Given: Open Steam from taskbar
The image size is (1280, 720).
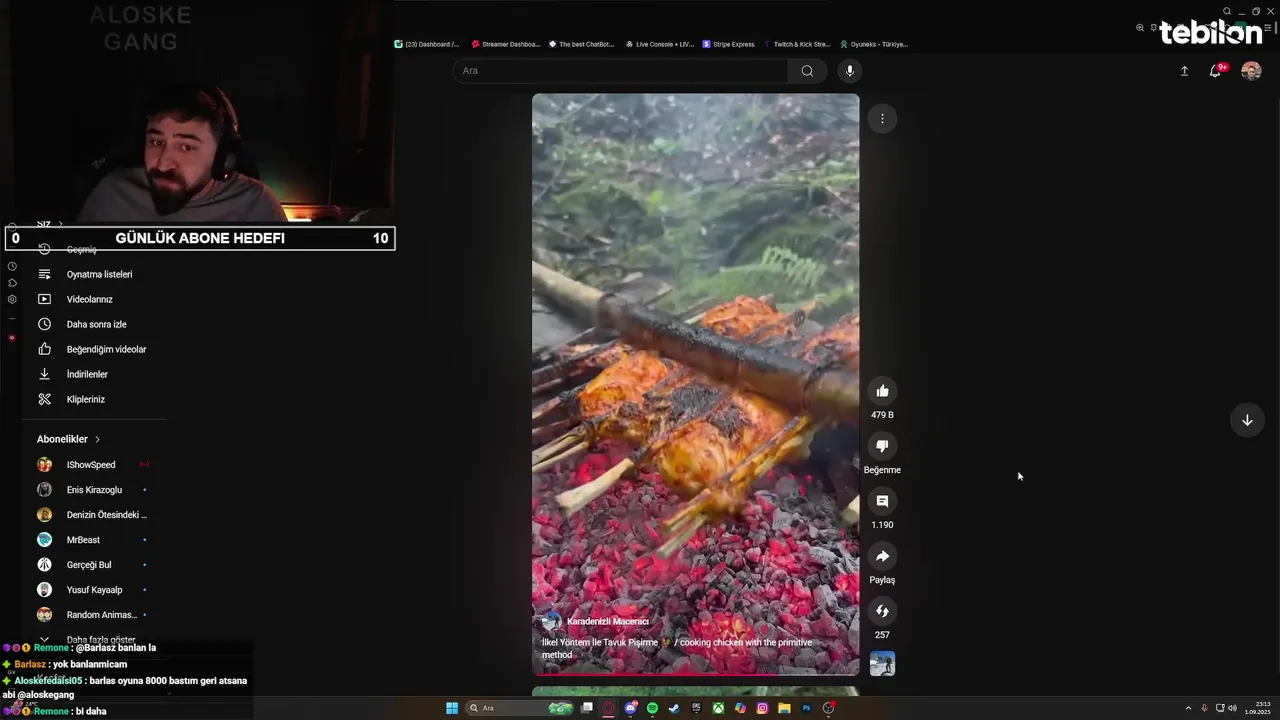Looking at the screenshot, I should tap(674, 708).
